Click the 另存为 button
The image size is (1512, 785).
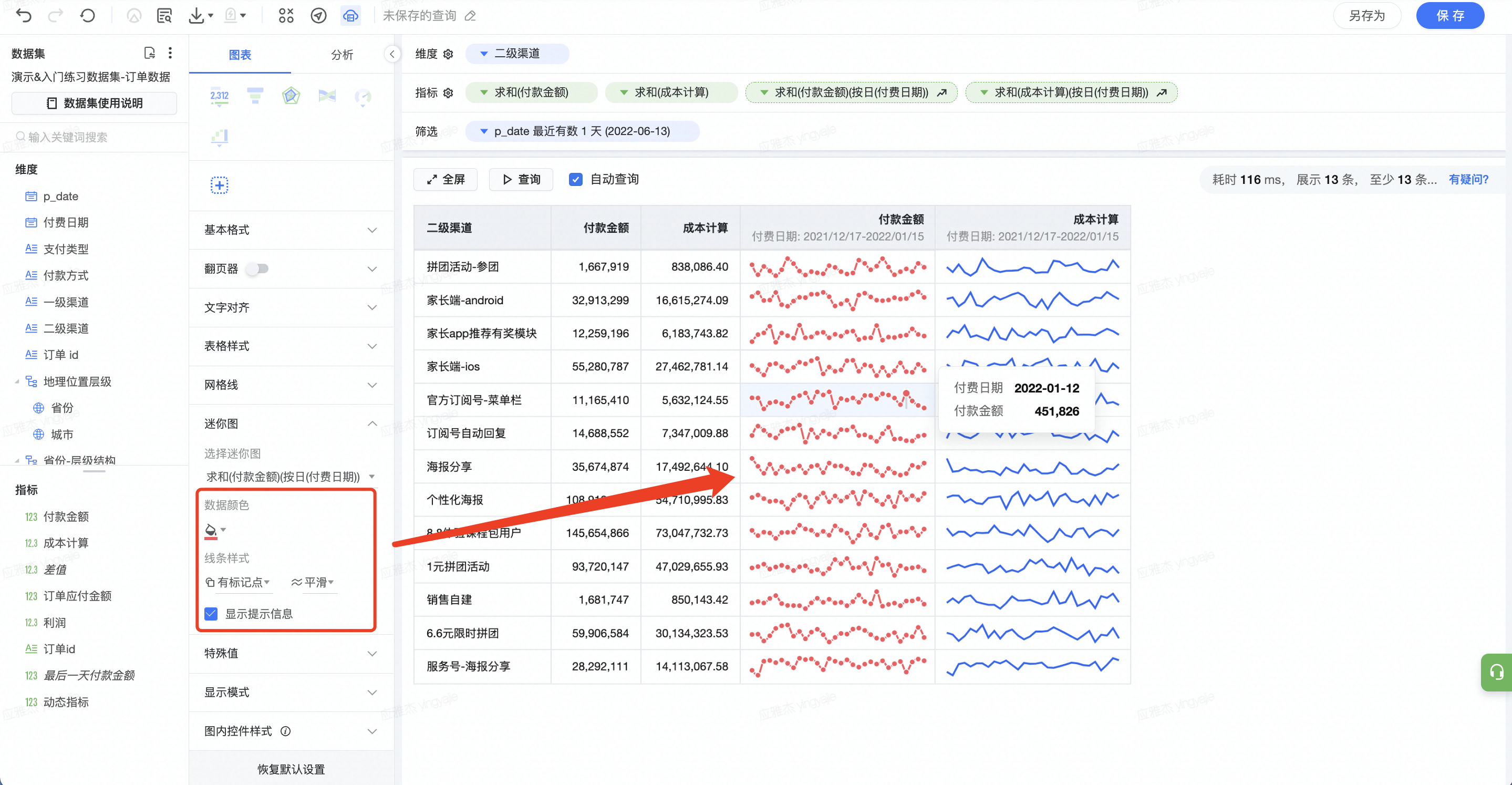point(1366,16)
